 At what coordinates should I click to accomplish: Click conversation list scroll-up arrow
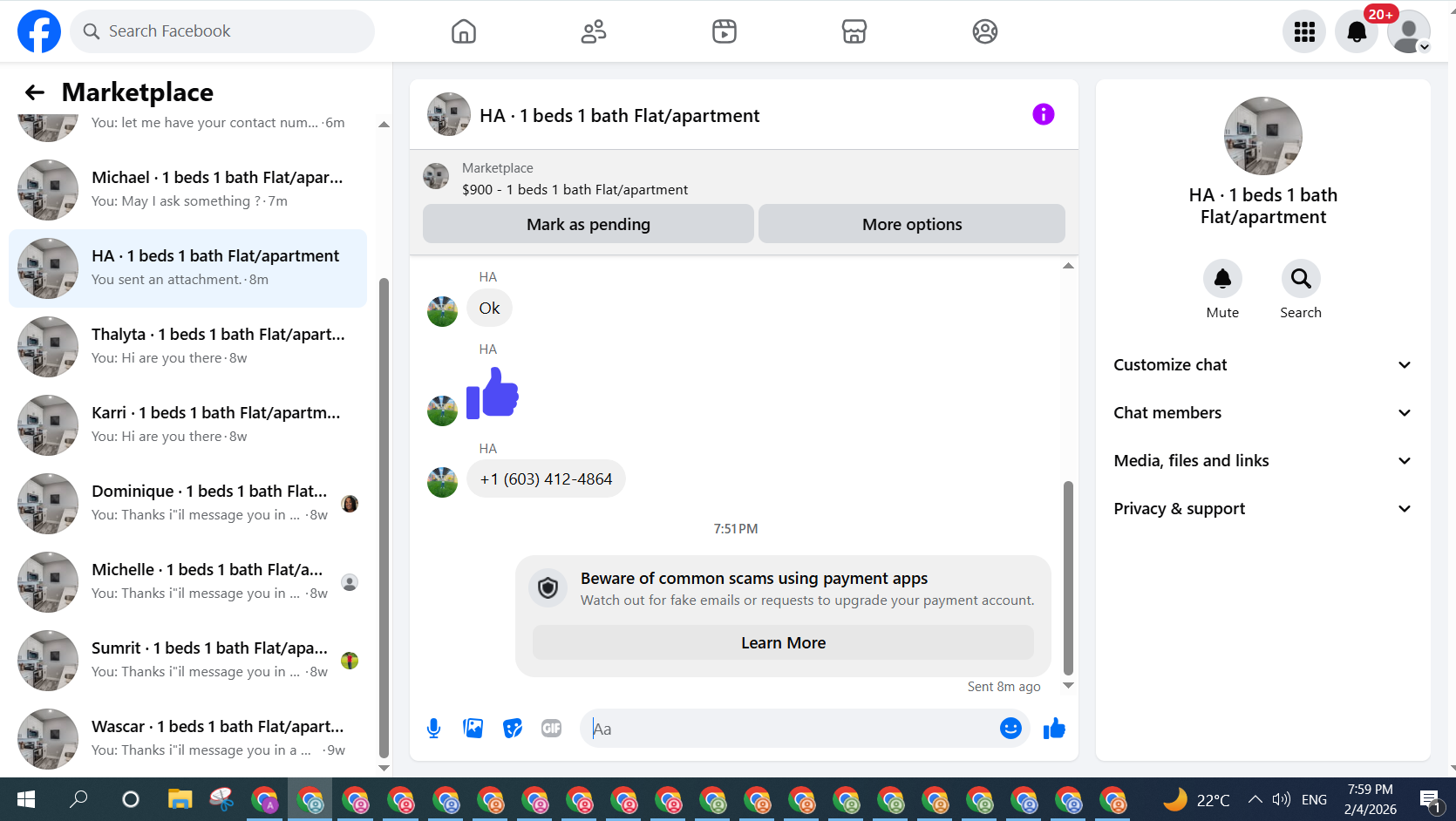pyautogui.click(x=384, y=125)
